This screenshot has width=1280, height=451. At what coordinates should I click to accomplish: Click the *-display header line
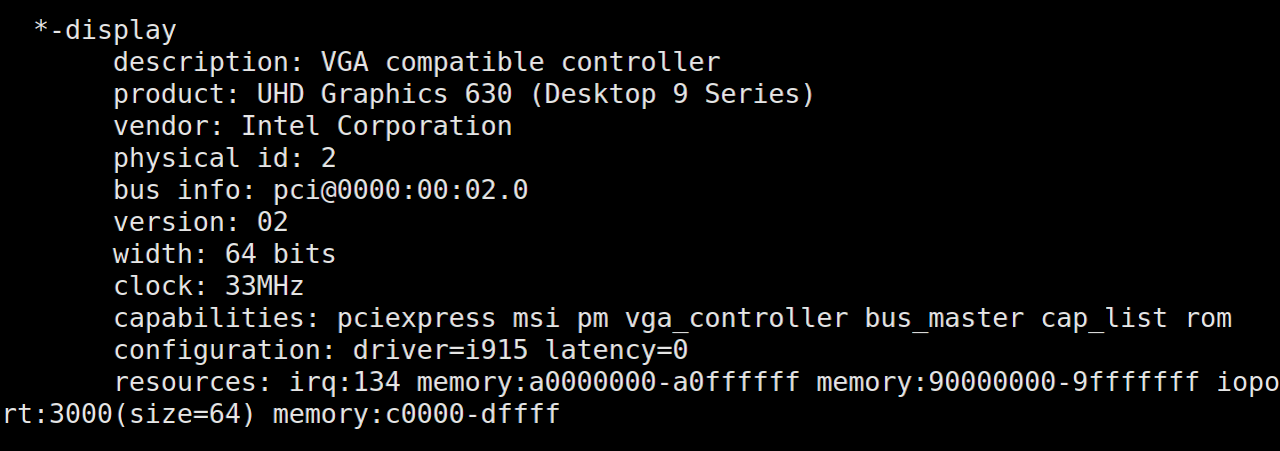point(105,30)
